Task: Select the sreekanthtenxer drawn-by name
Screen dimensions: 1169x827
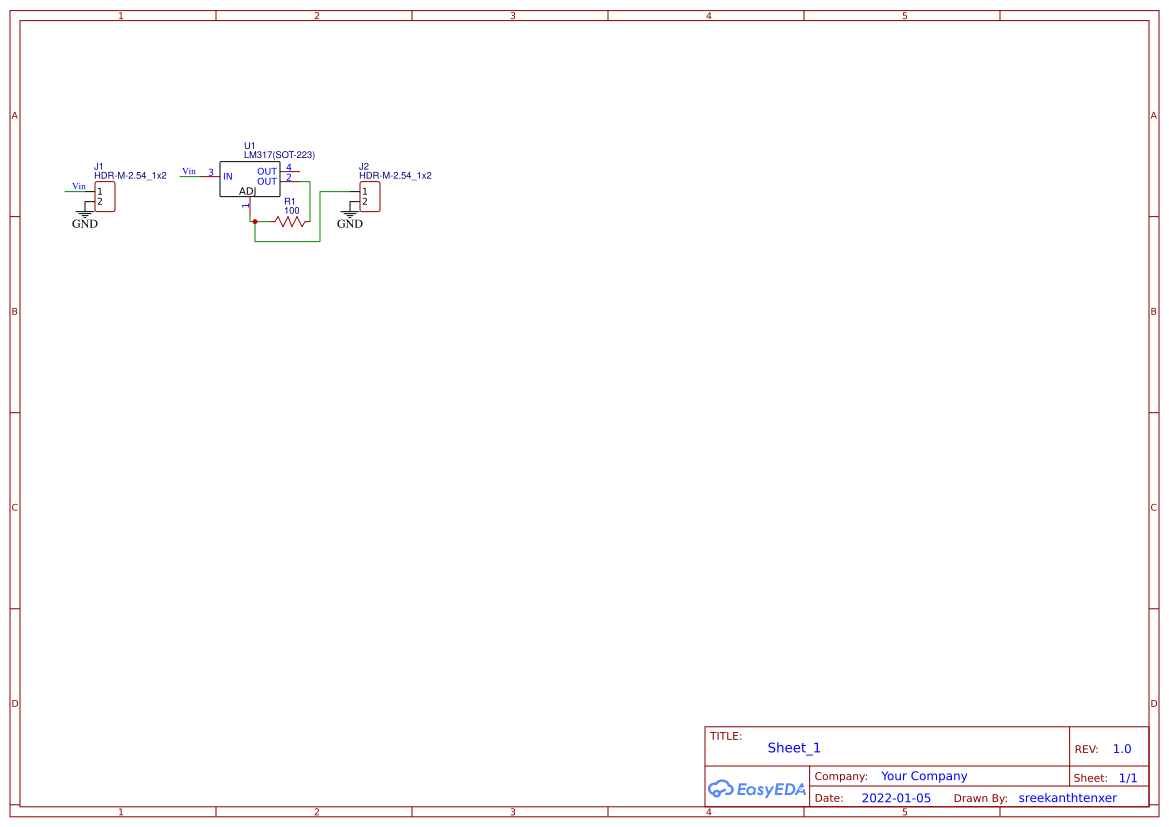Action: [x=1067, y=797]
